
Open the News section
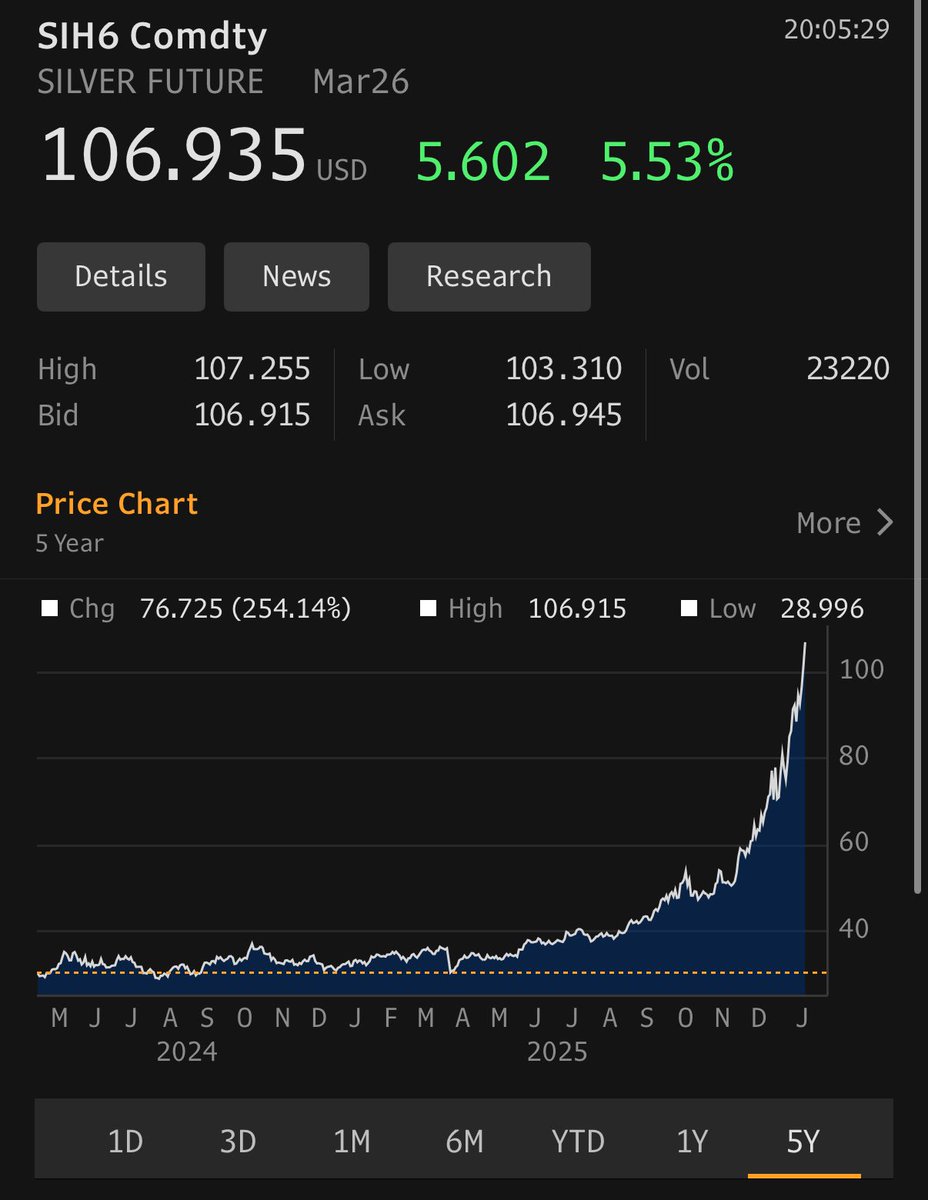coord(296,276)
